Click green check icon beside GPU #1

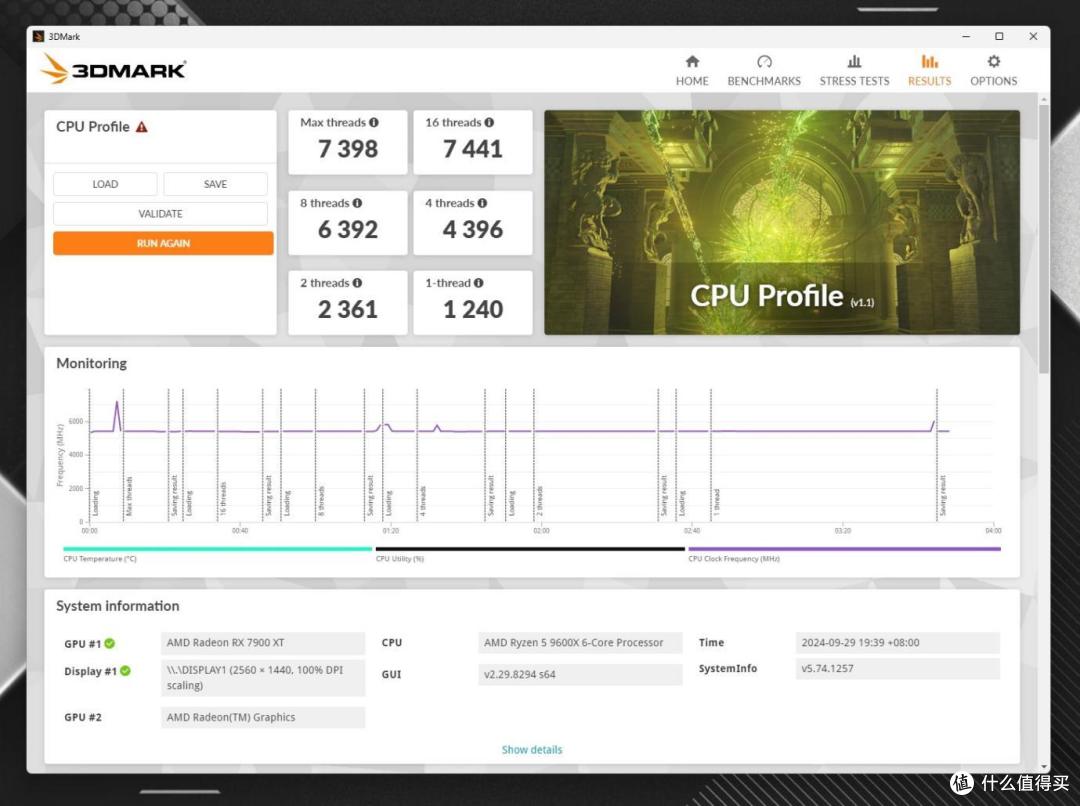[x=110, y=643]
